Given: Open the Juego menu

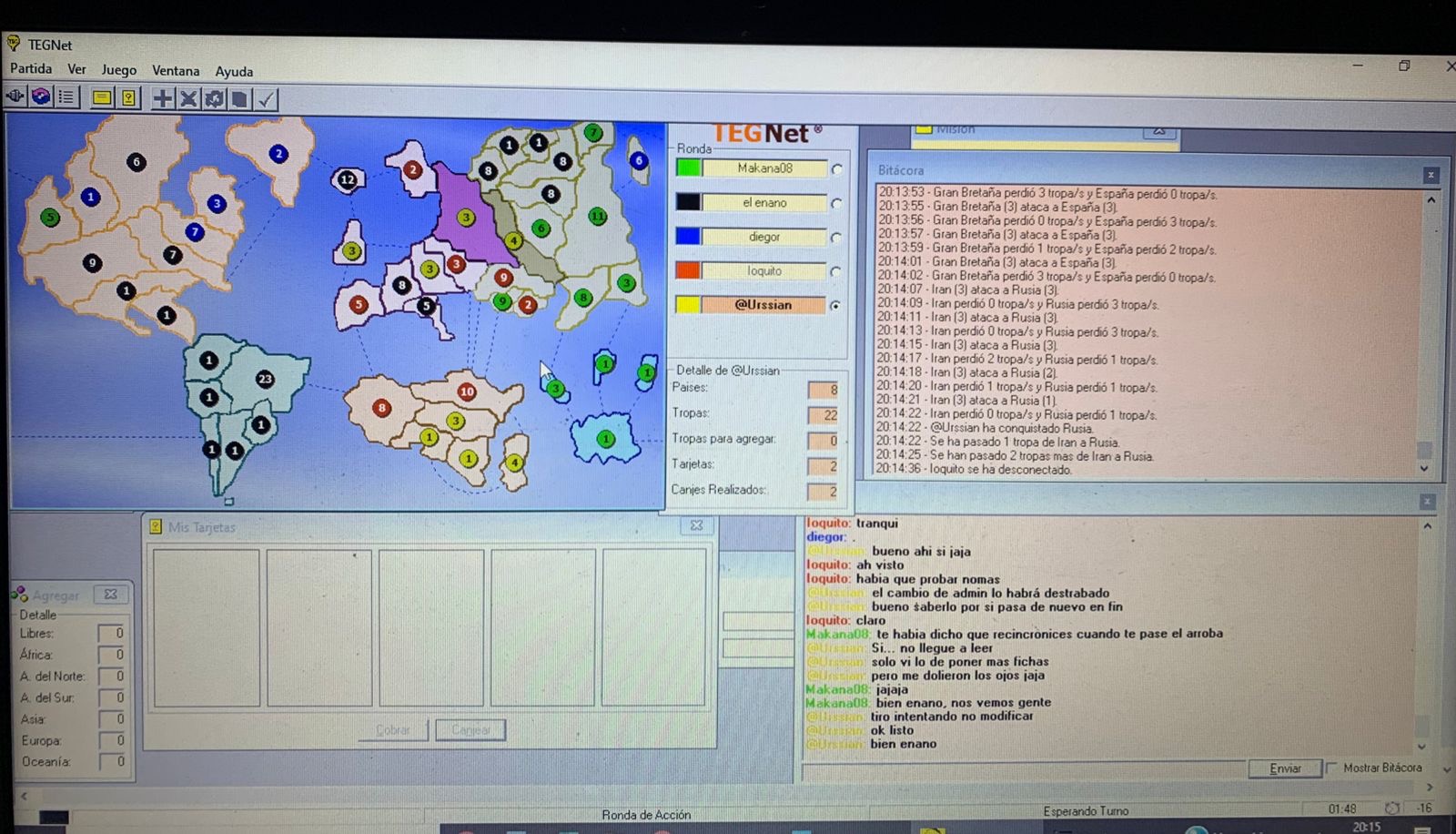Looking at the screenshot, I should pos(118,70).
